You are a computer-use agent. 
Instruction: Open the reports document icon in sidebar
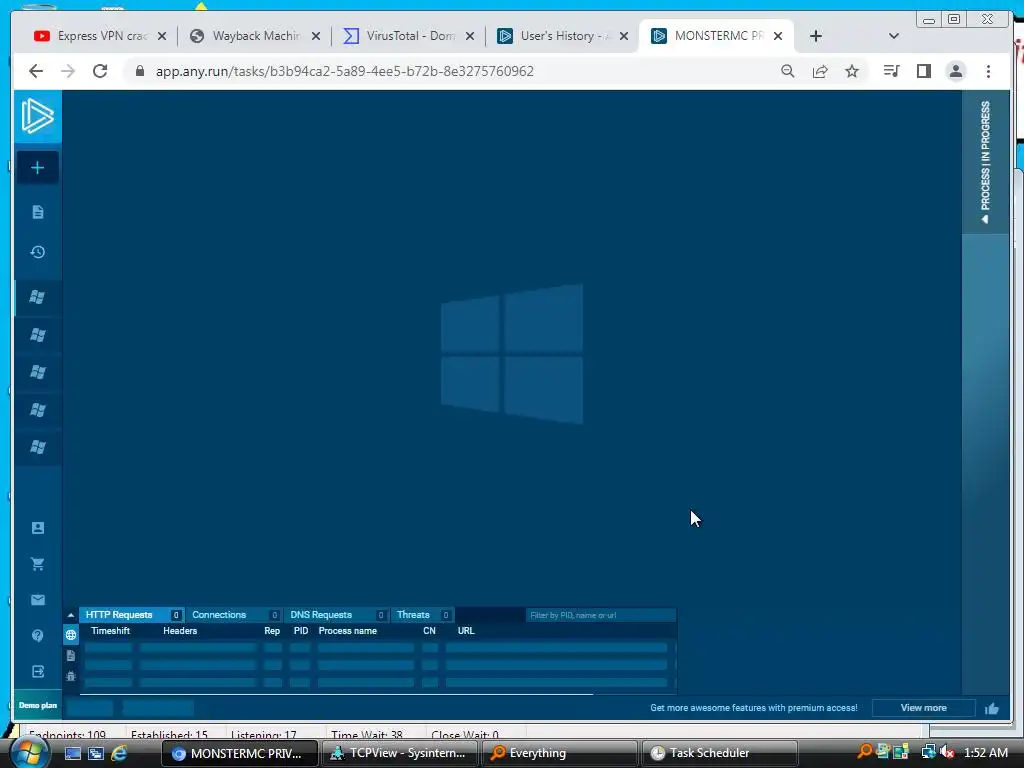tap(37, 212)
